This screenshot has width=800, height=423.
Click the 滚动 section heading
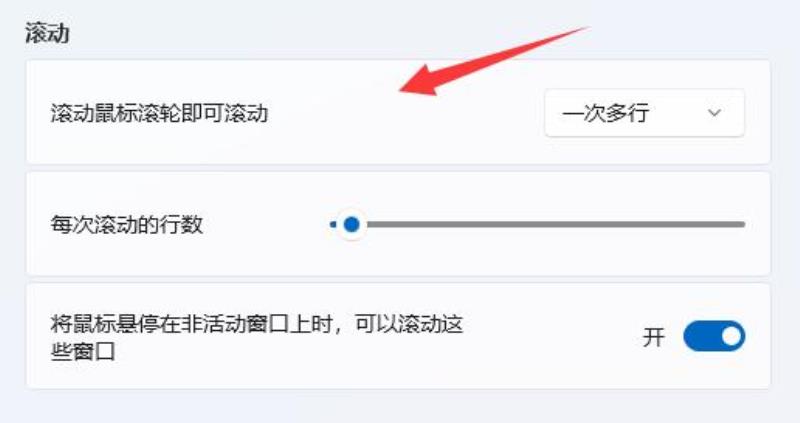47,34
